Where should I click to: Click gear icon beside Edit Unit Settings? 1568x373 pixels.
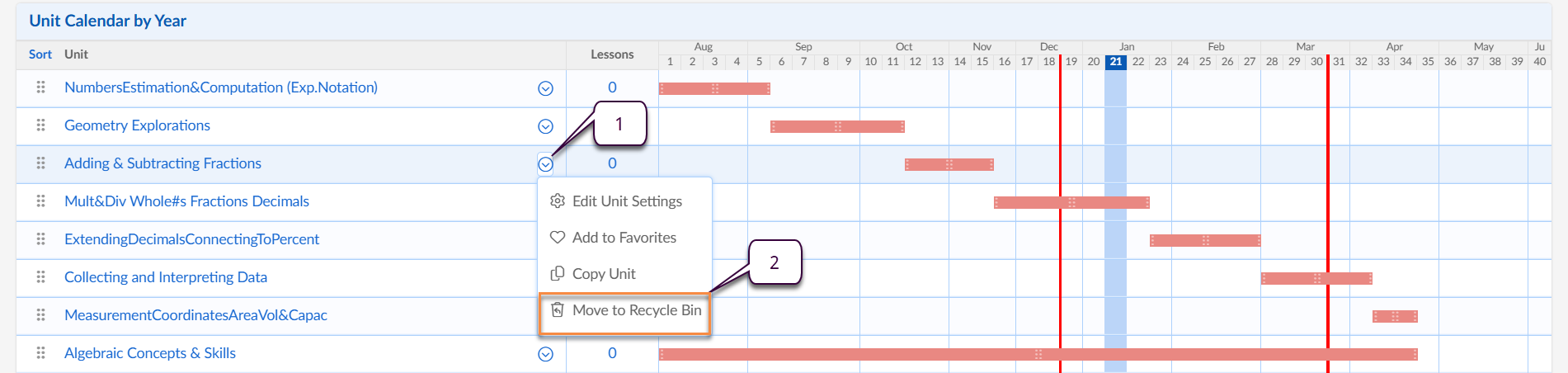[x=558, y=201]
